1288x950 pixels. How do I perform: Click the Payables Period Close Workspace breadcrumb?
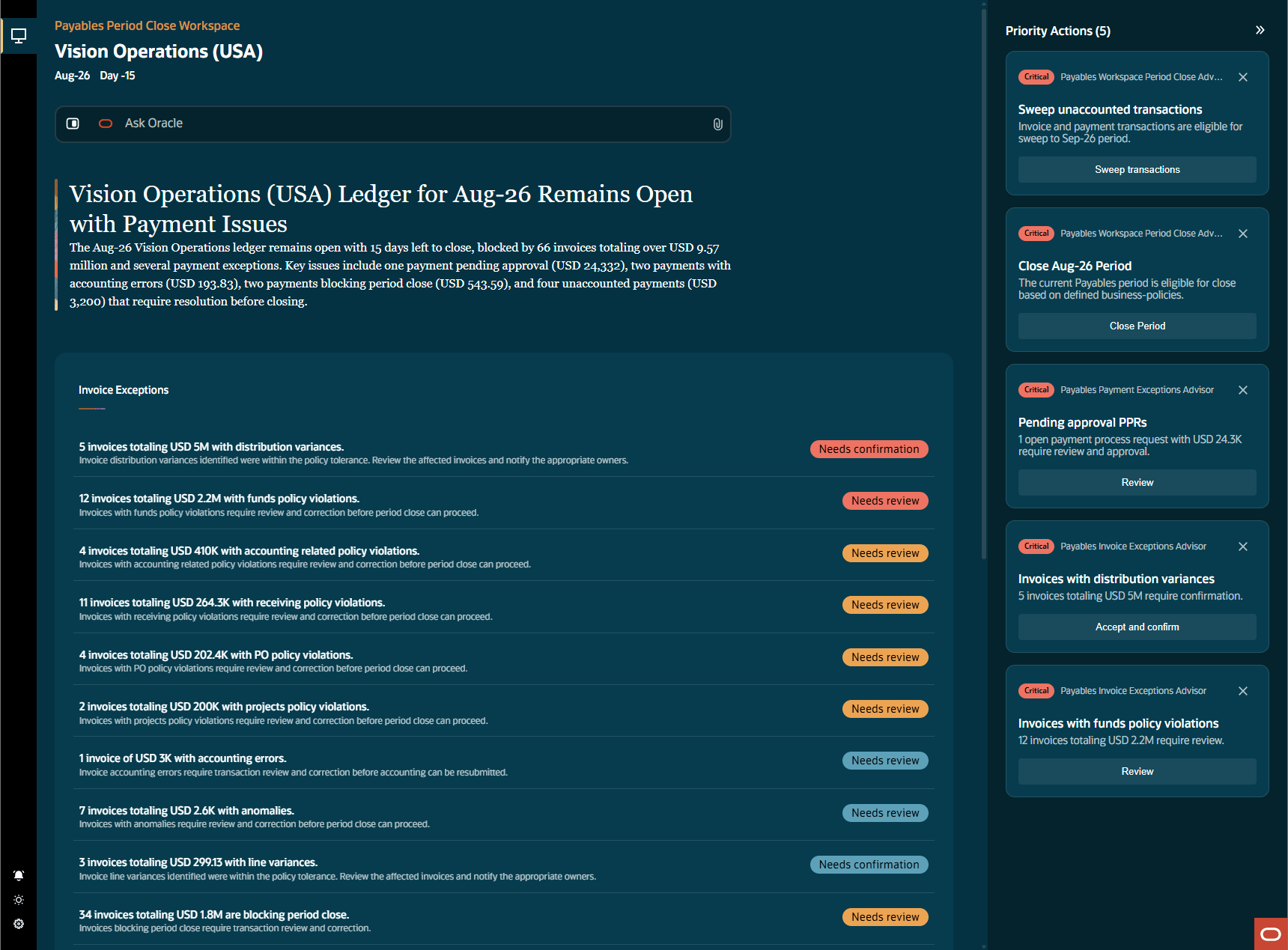point(148,25)
